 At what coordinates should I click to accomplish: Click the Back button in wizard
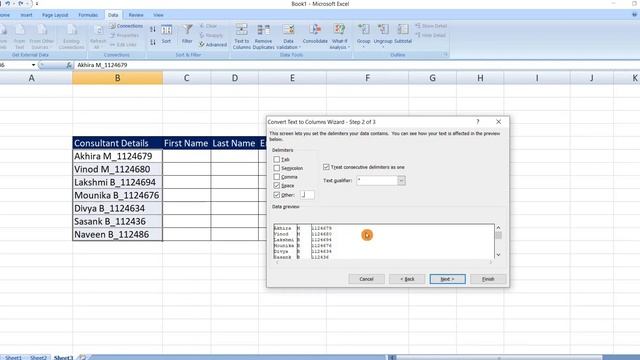click(x=407, y=279)
